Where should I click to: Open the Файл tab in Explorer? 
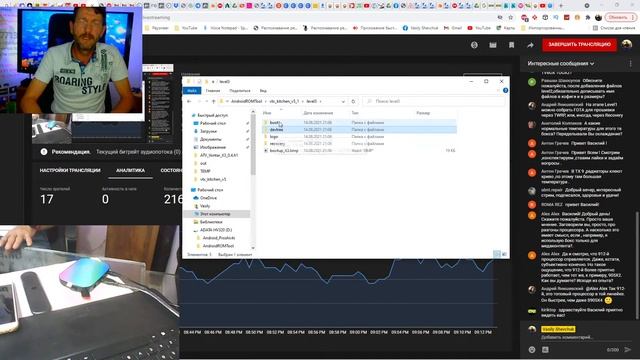click(x=191, y=91)
